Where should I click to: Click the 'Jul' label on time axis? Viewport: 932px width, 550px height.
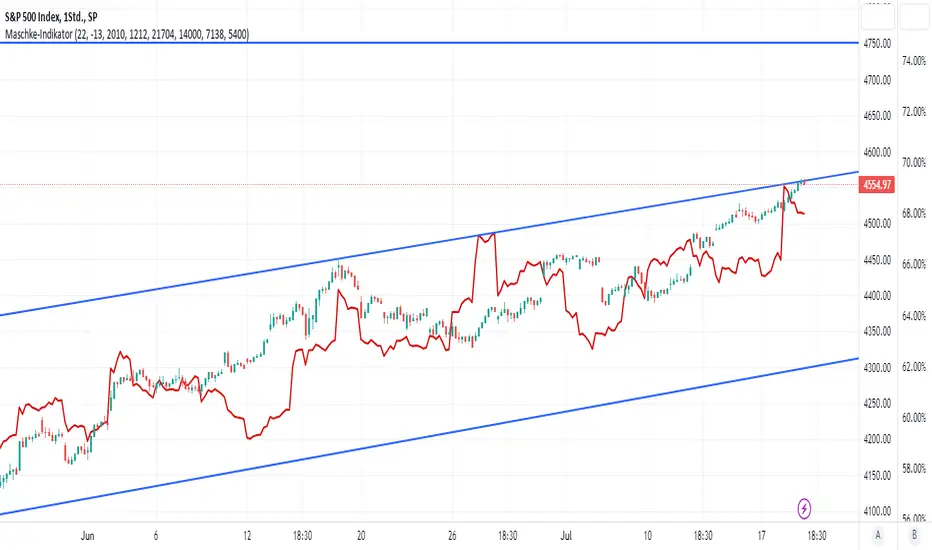click(566, 536)
